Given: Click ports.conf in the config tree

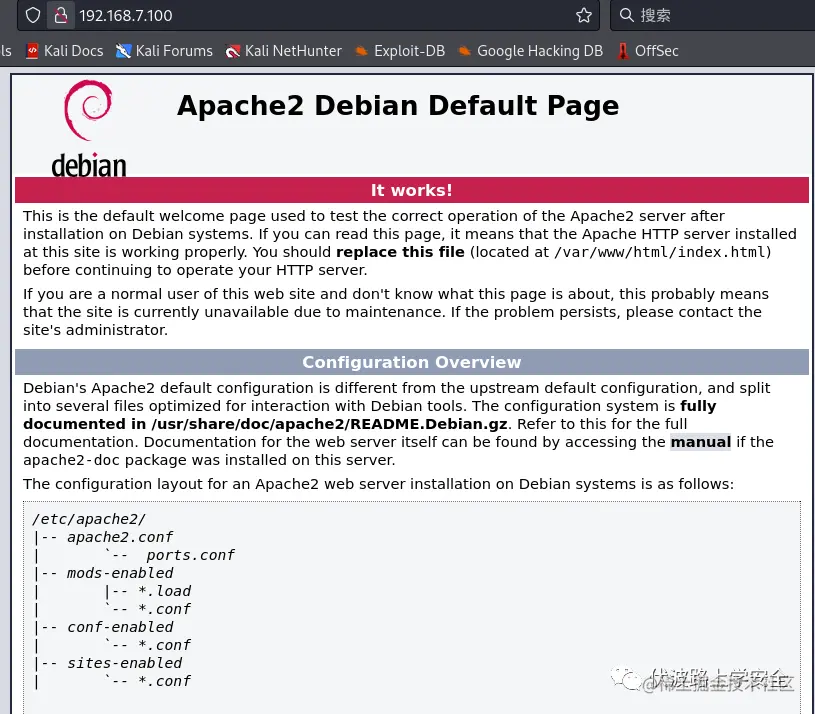Looking at the screenshot, I should pos(190,556).
